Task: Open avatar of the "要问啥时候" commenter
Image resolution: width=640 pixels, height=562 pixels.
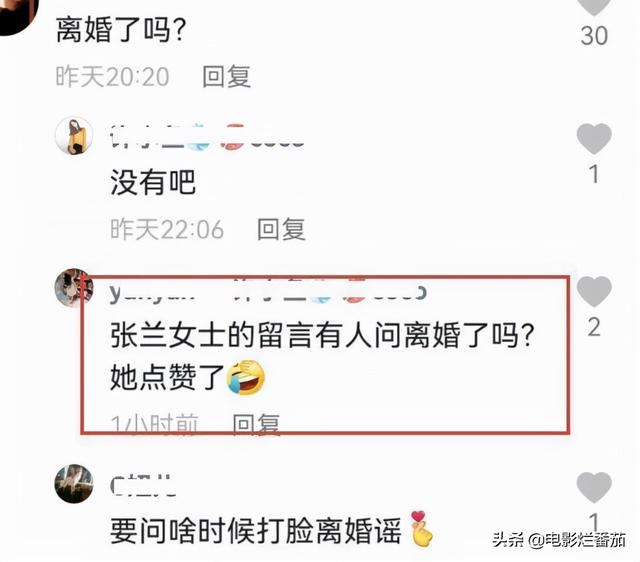Action: click(x=74, y=483)
